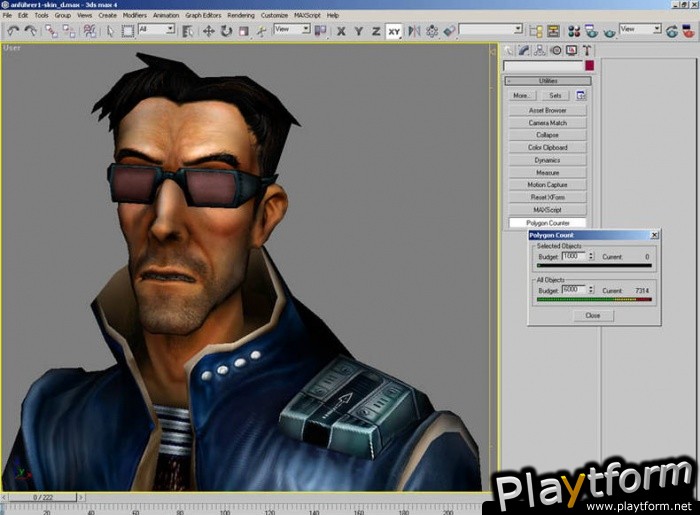Click the Asset Browser button

click(x=547, y=110)
